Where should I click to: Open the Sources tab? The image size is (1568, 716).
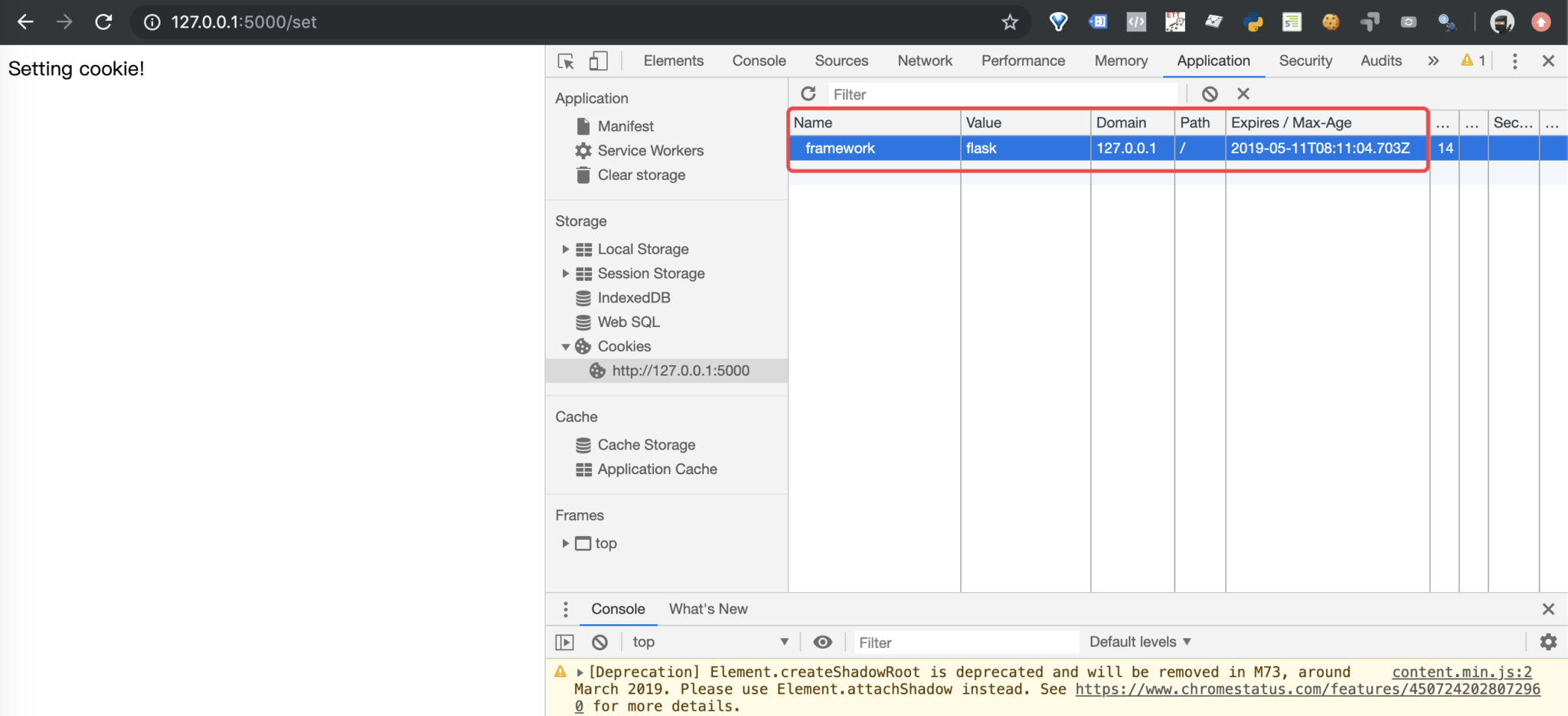coord(841,60)
